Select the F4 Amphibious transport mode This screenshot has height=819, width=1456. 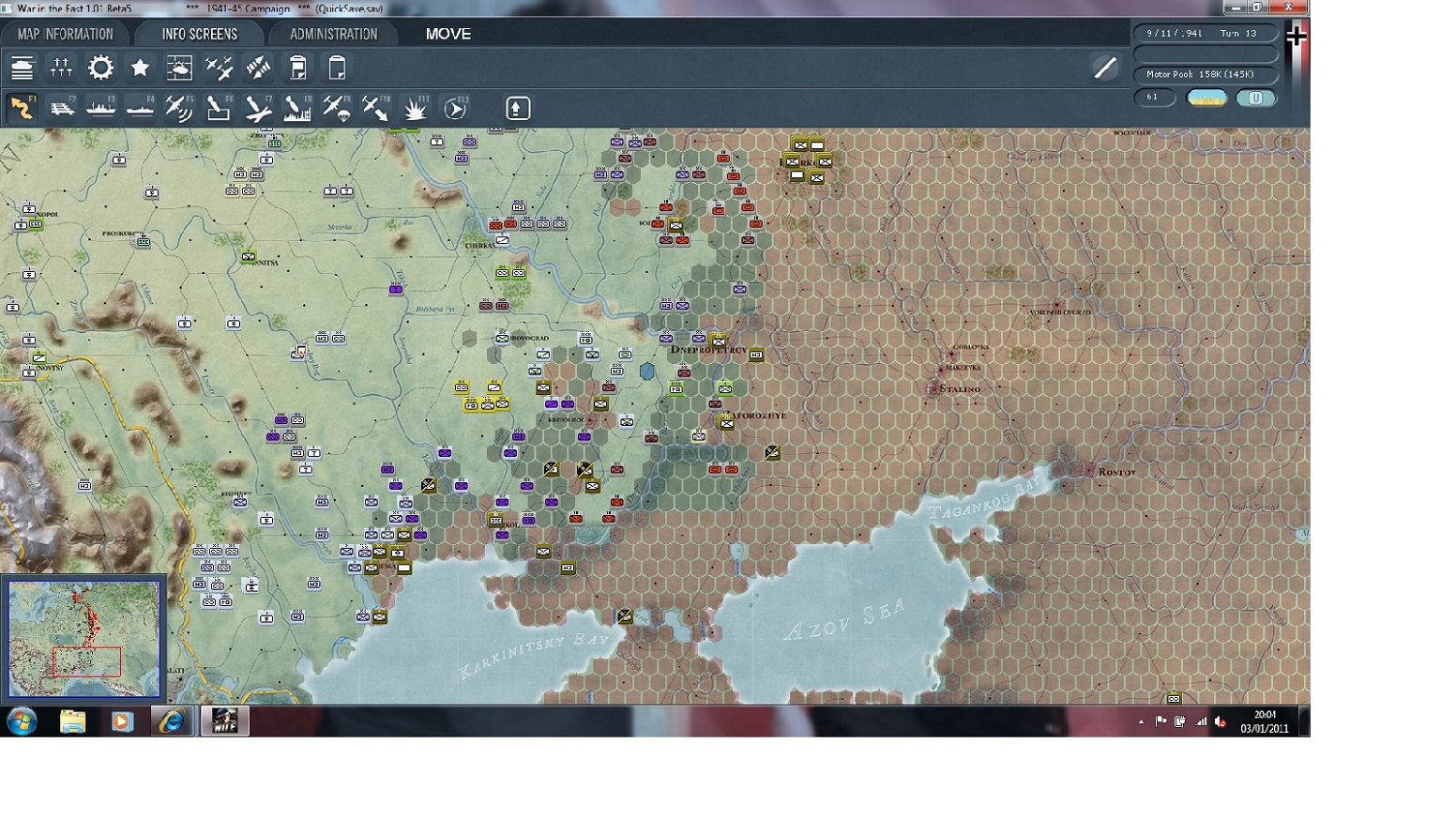[140, 108]
